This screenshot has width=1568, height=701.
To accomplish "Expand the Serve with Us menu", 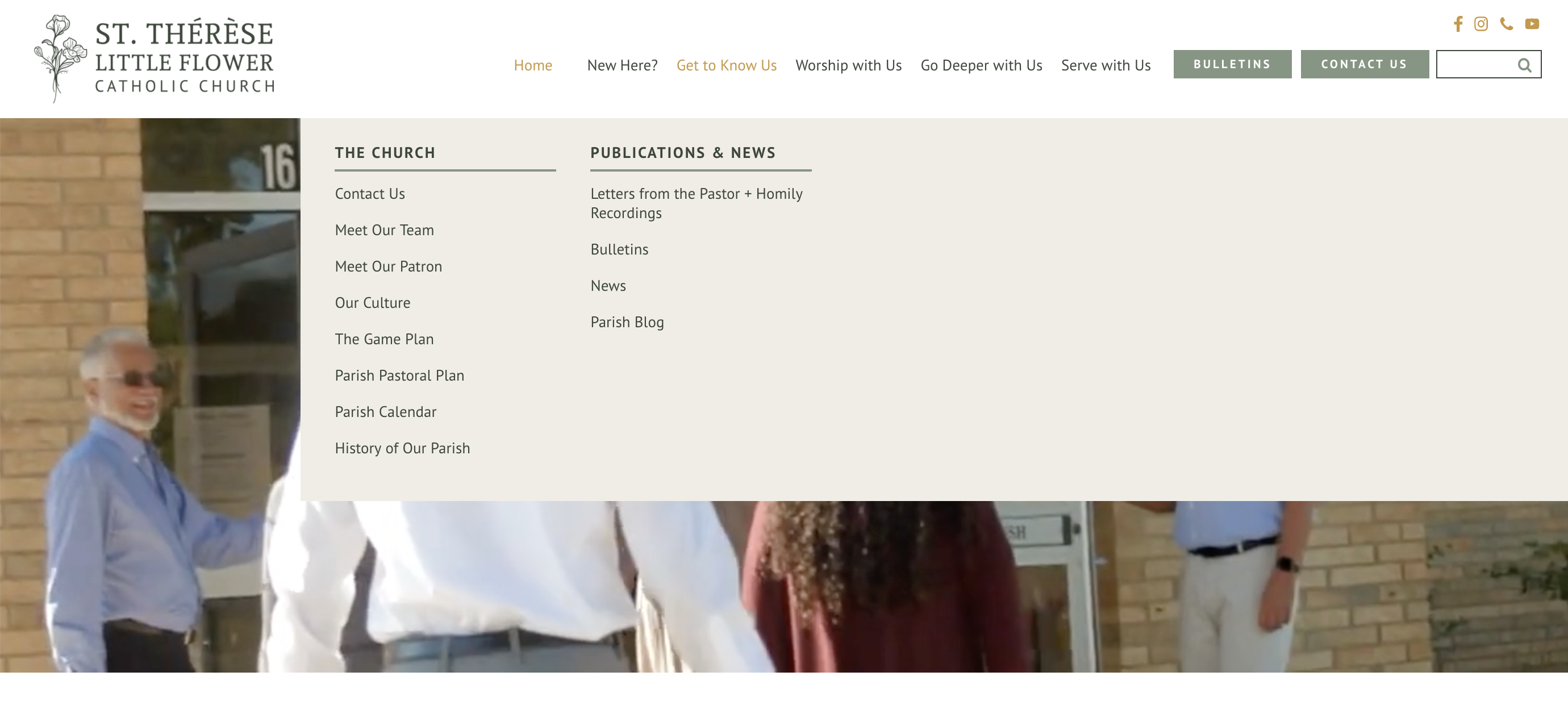I will click(x=1106, y=65).
